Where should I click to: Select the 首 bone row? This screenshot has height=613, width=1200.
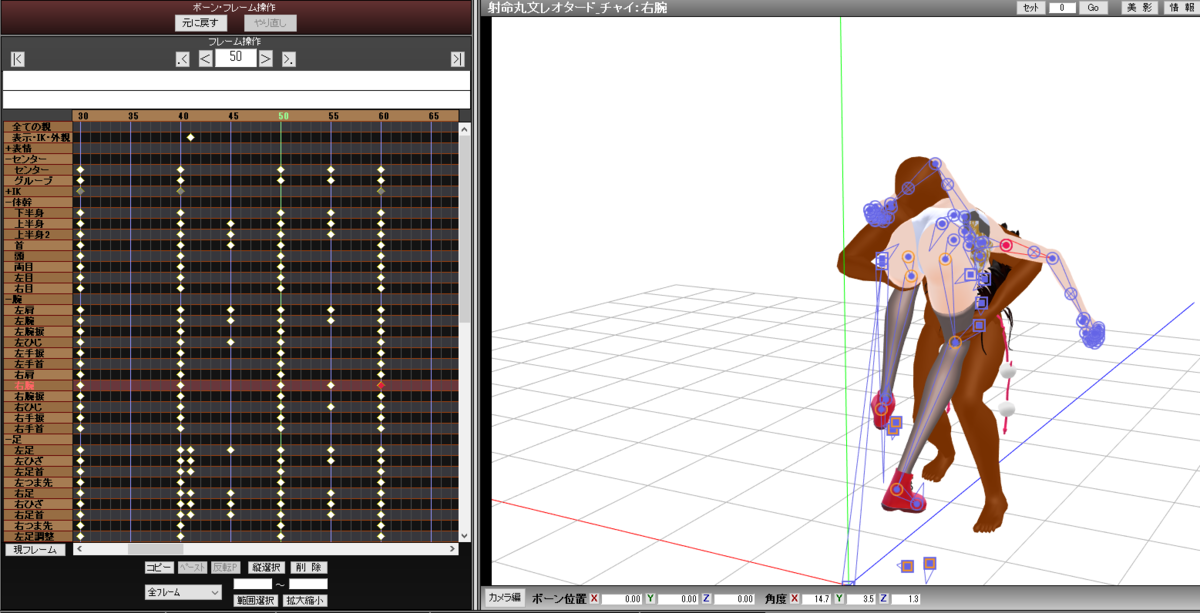(37, 245)
